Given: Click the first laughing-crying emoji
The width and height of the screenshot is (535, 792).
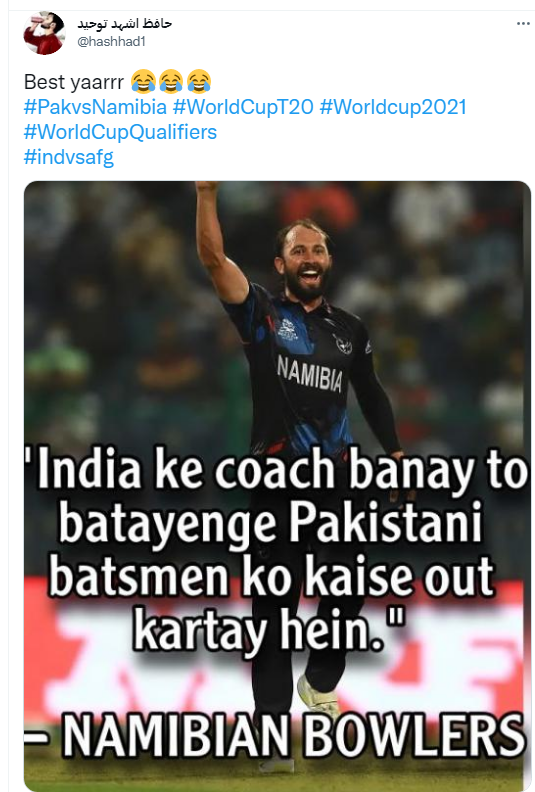Looking at the screenshot, I should pyautogui.click(x=143, y=81).
